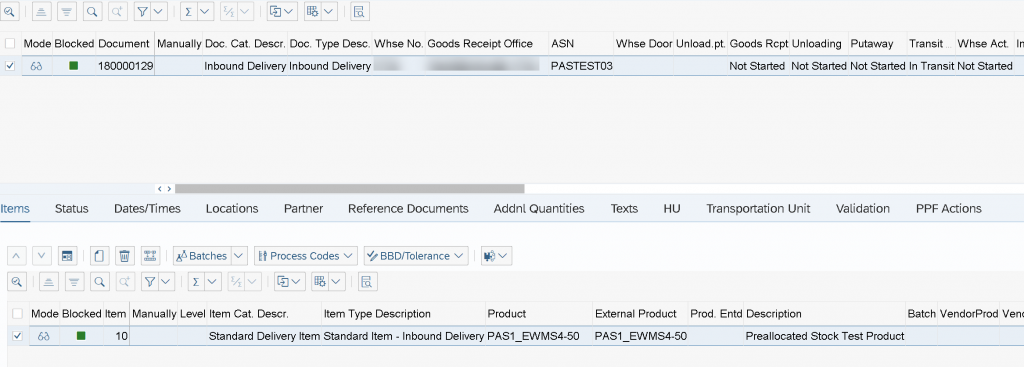Click Choose Layout icon in items grid toolbar

(x=320, y=281)
